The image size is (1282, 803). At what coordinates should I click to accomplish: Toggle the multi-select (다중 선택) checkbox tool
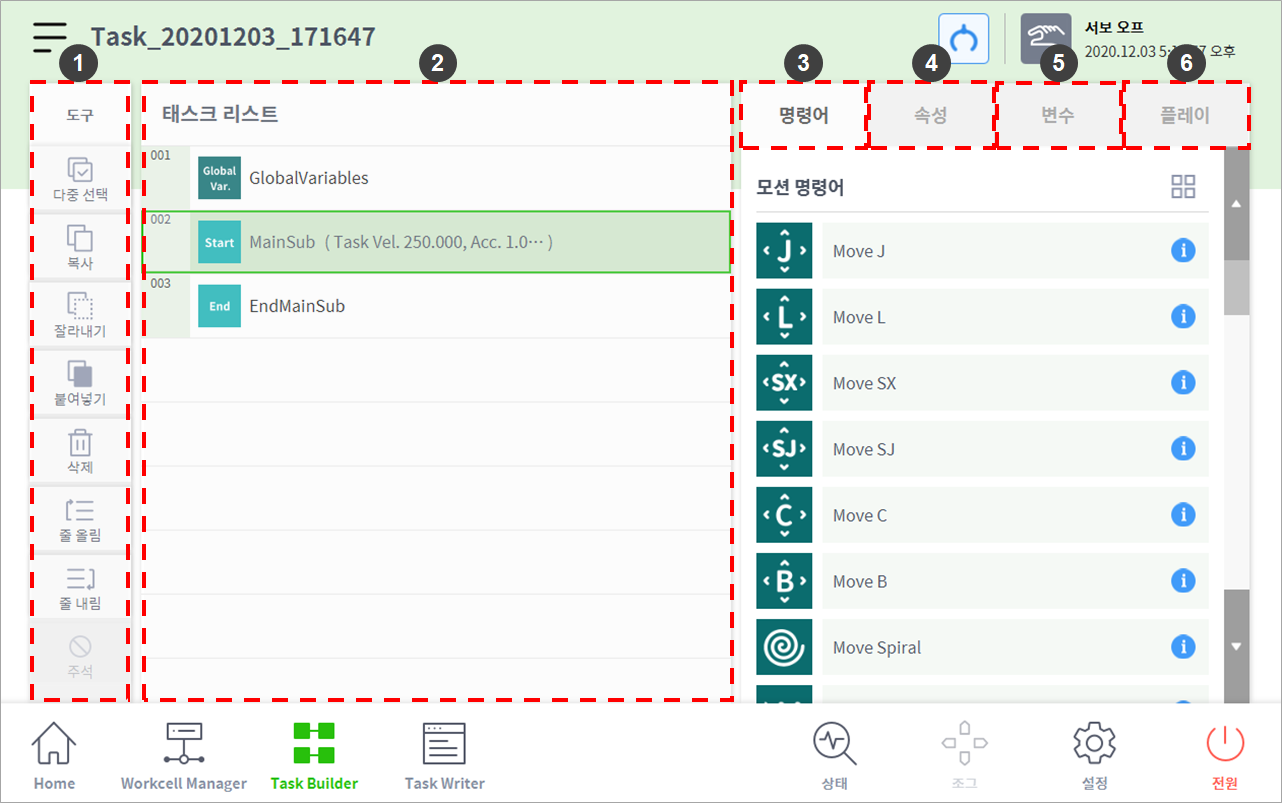80,178
